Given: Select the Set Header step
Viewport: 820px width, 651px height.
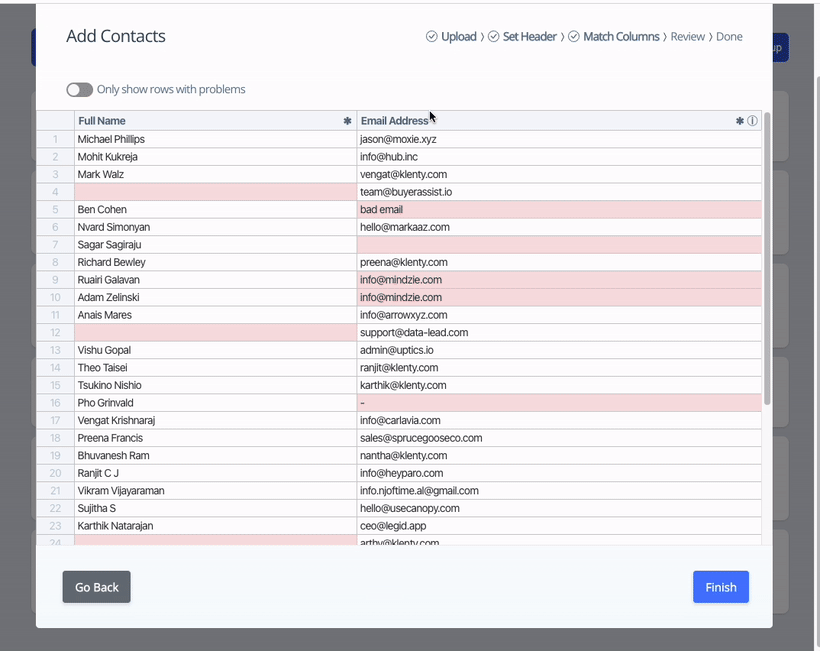Looking at the screenshot, I should (529, 36).
